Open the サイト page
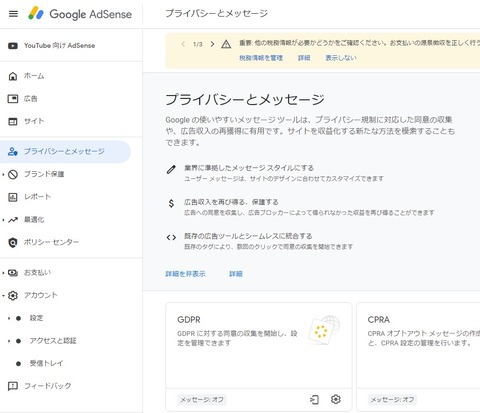480x413 pixels. (34, 121)
